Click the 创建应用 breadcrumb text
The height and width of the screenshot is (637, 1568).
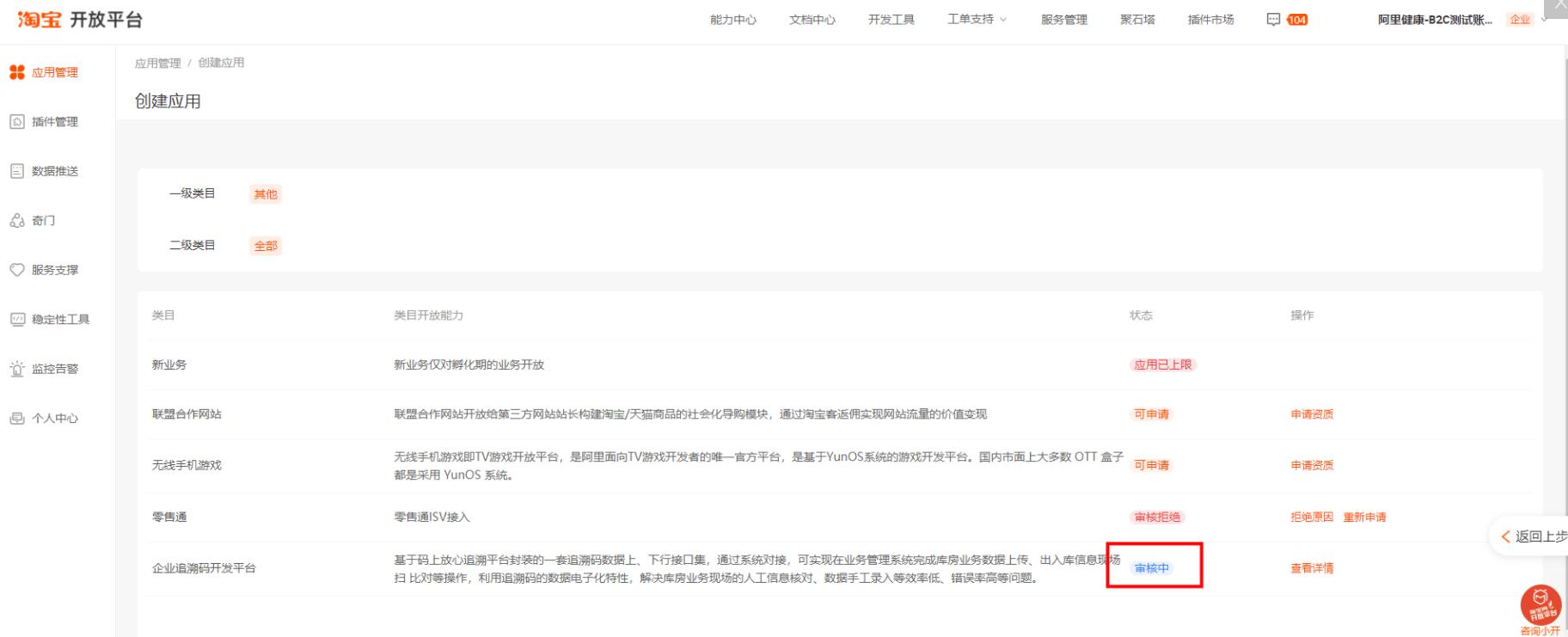tap(221, 63)
